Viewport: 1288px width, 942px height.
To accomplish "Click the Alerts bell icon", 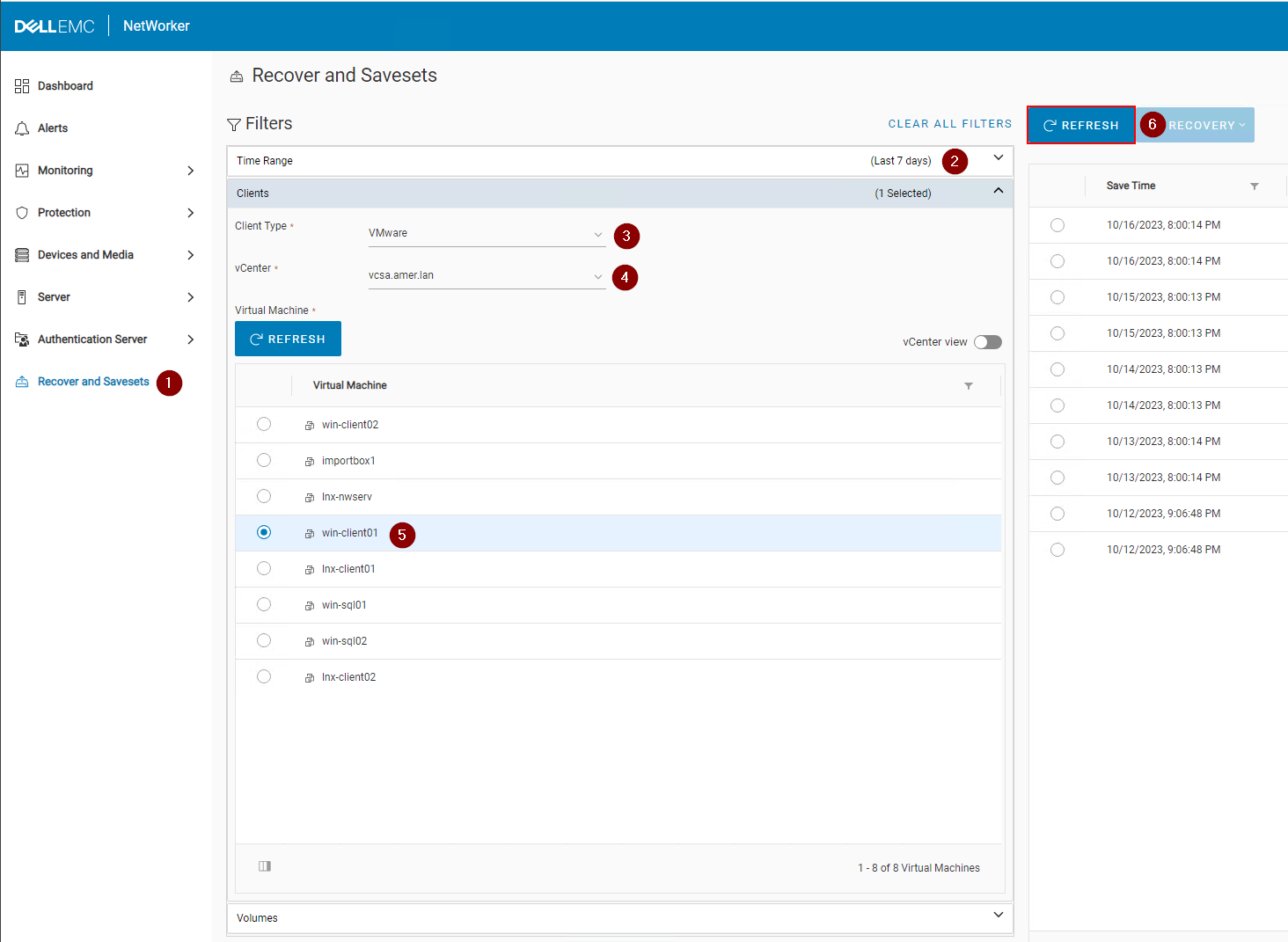I will tap(21, 128).
